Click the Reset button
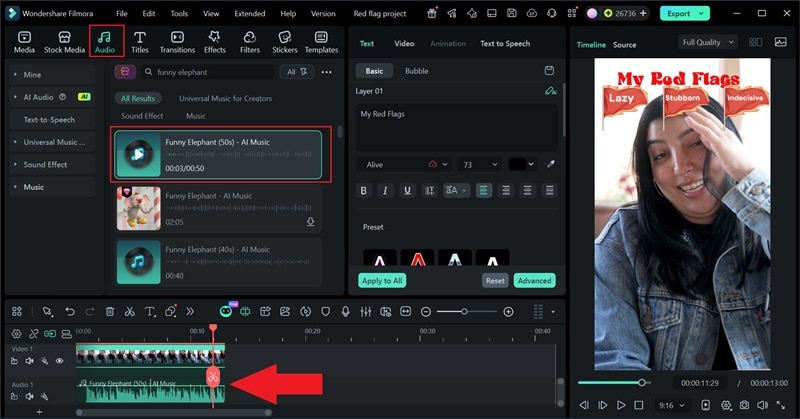Viewport: 800px width, 419px height. click(495, 281)
